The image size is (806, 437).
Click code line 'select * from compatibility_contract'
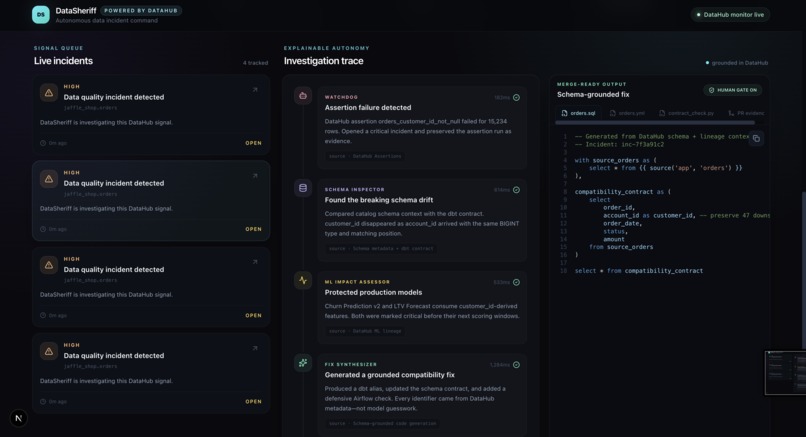click(x=638, y=271)
